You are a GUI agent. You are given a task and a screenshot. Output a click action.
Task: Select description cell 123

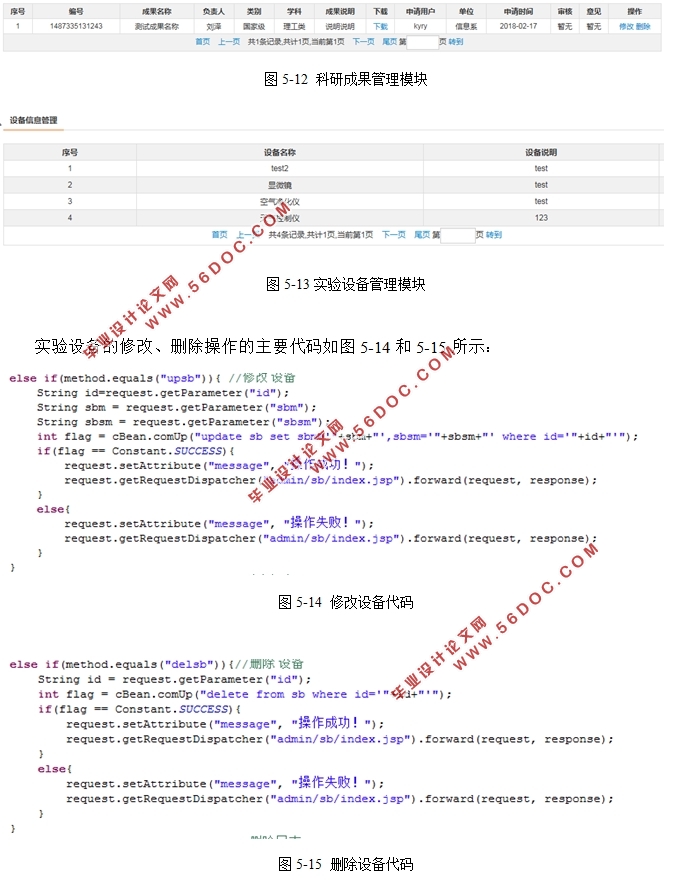tap(541, 218)
